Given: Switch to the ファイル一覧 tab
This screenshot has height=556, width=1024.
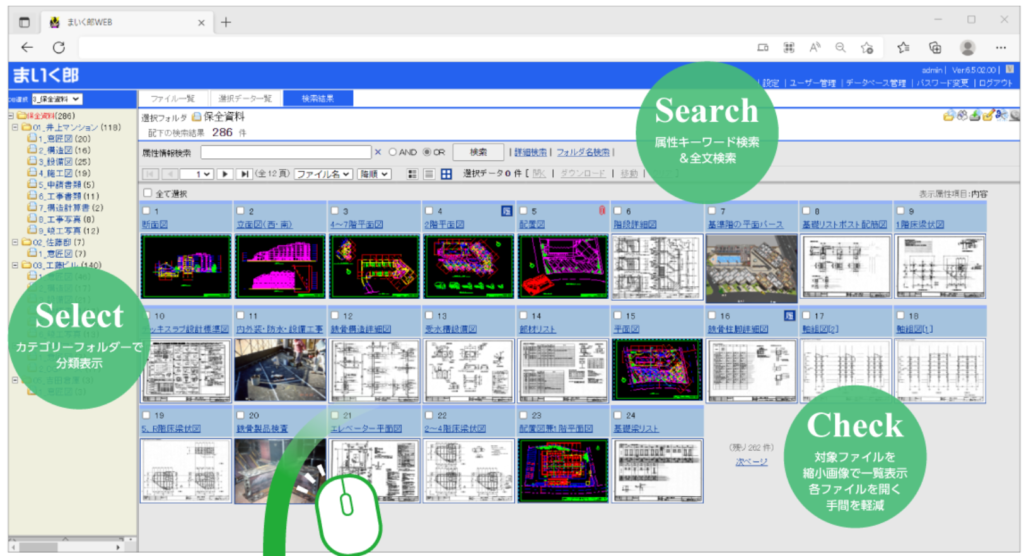Looking at the screenshot, I should pyautogui.click(x=170, y=99).
